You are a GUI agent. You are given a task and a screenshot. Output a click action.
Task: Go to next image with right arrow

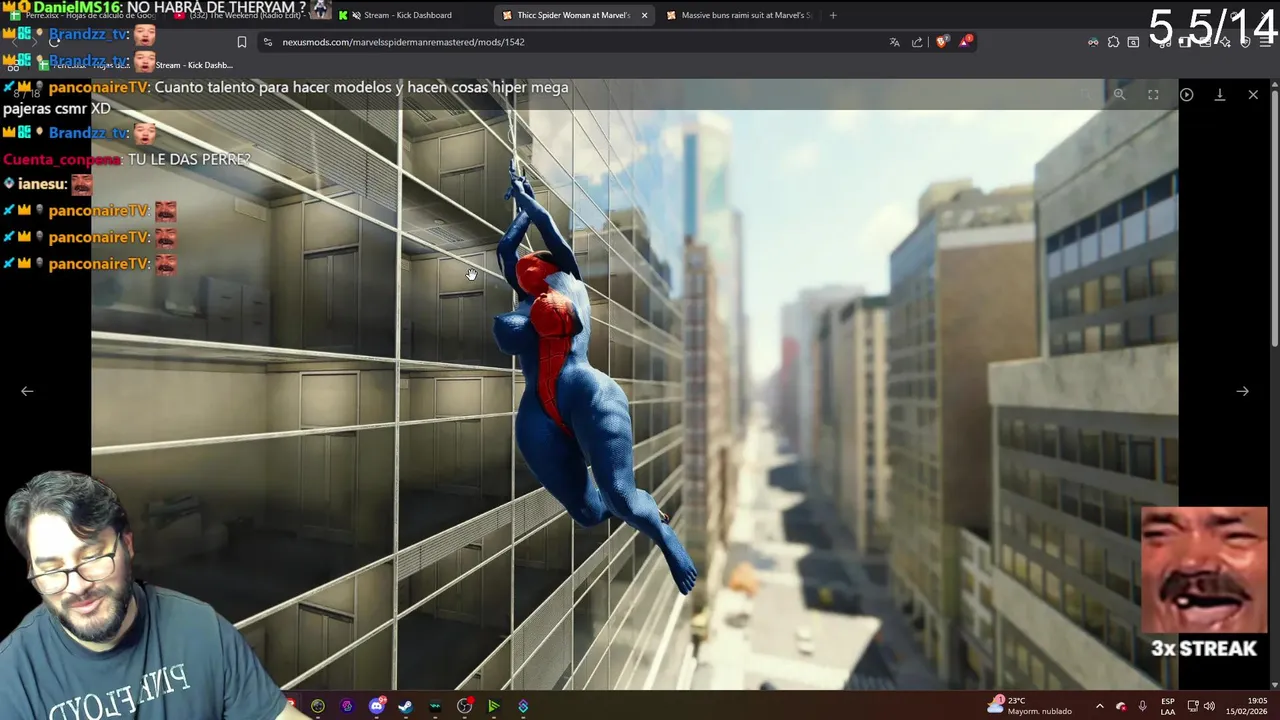point(1242,391)
